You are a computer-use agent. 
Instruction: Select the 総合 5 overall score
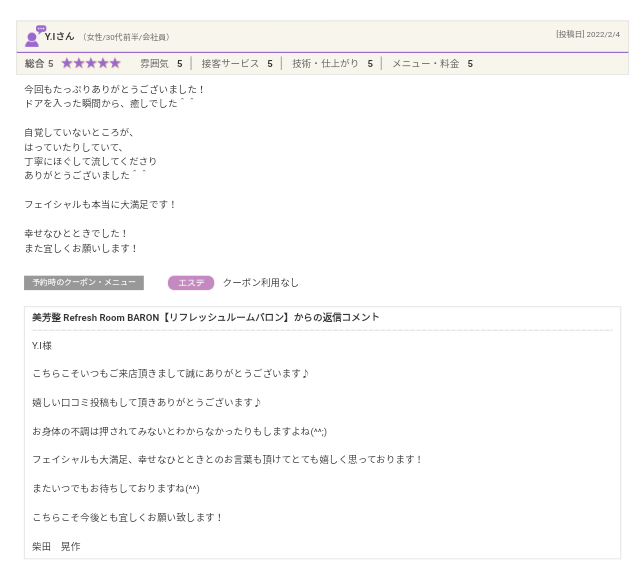pos(39,63)
